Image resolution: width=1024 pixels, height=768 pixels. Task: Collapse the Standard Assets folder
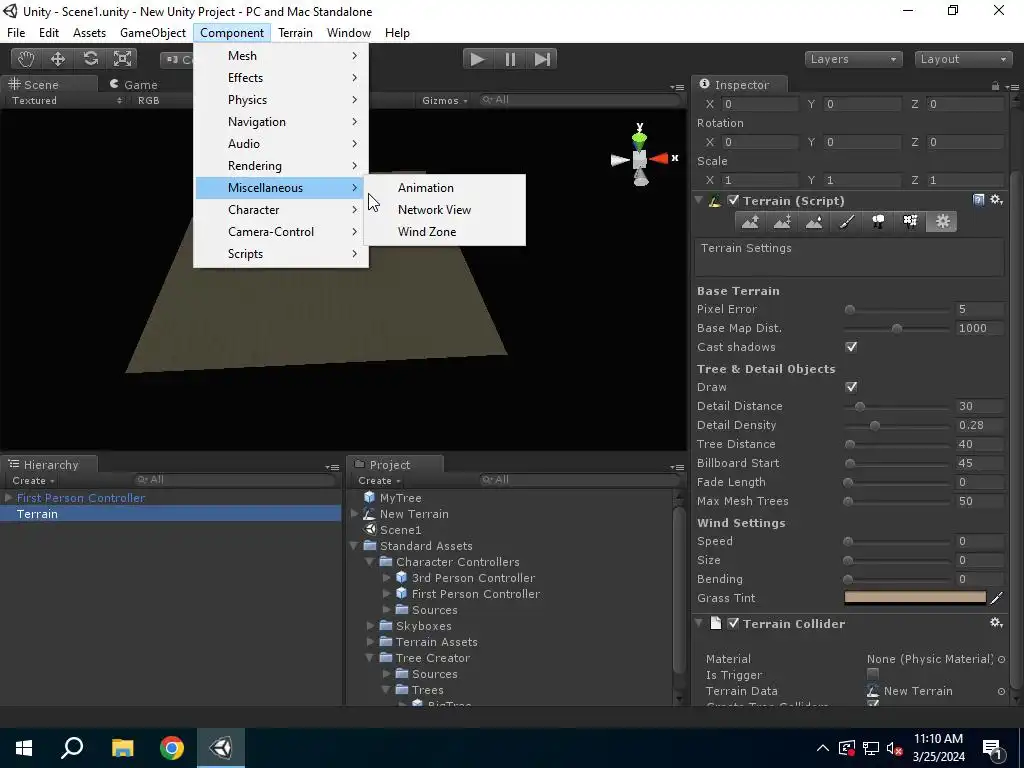click(x=355, y=546)
